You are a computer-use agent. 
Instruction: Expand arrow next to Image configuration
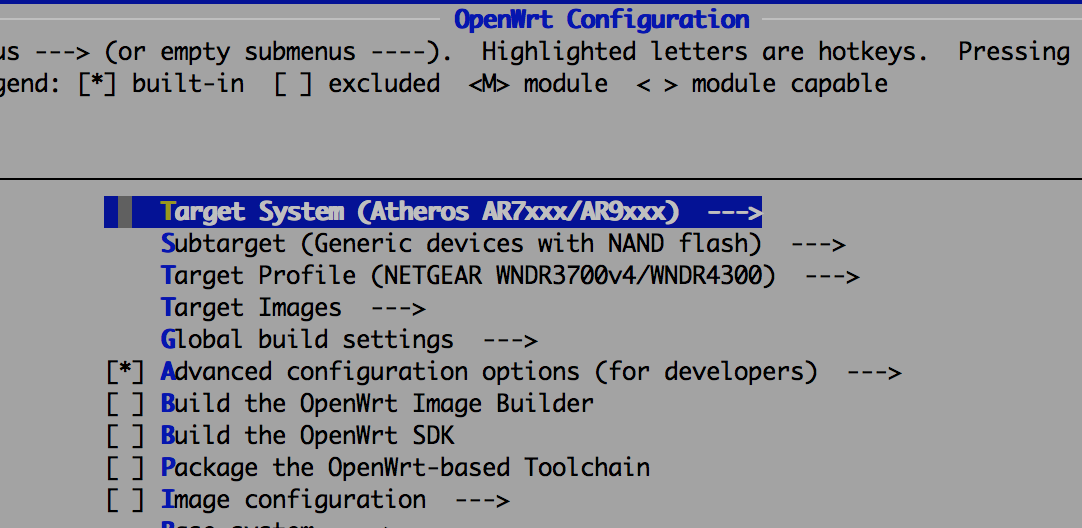pyautogui.click(x=482, y=500)
